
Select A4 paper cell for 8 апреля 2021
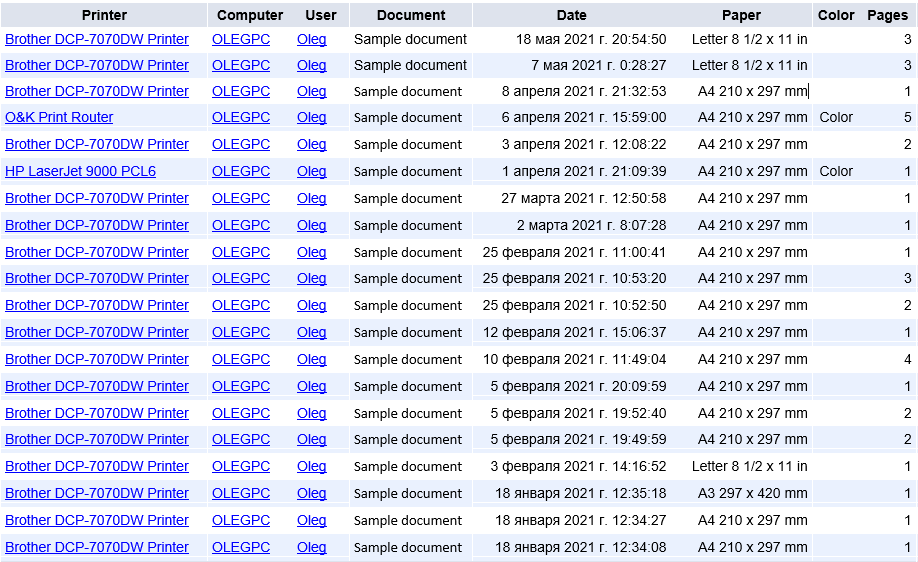[x=752, y=91]
